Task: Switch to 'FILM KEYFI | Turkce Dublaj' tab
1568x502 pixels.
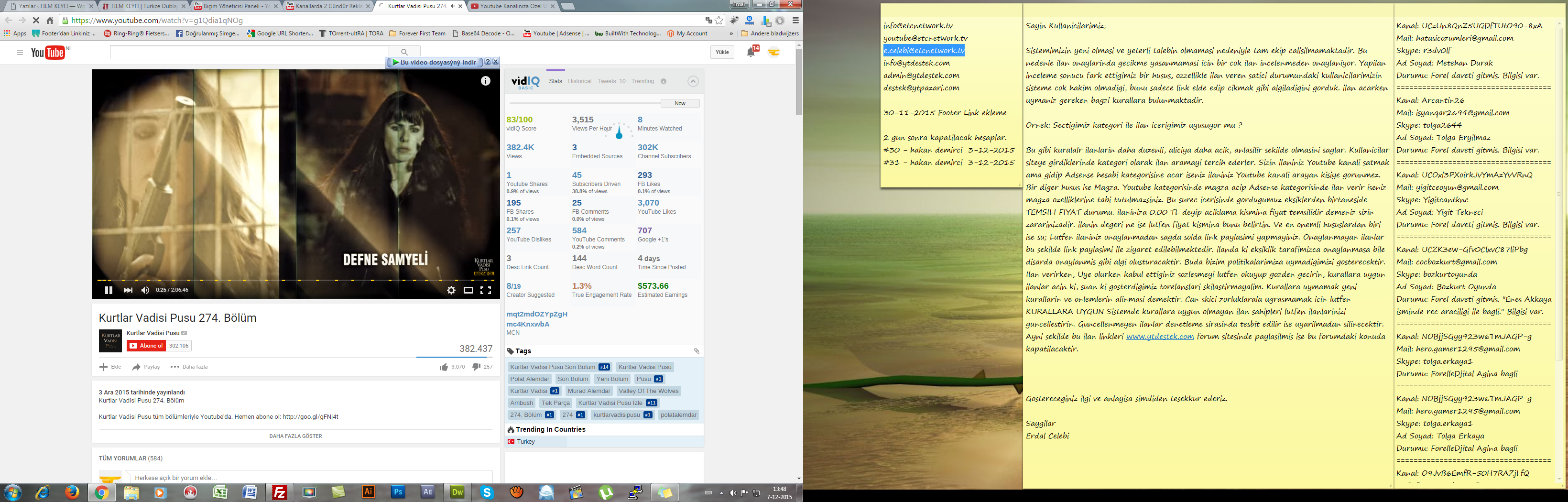Action: pos(143,6)
